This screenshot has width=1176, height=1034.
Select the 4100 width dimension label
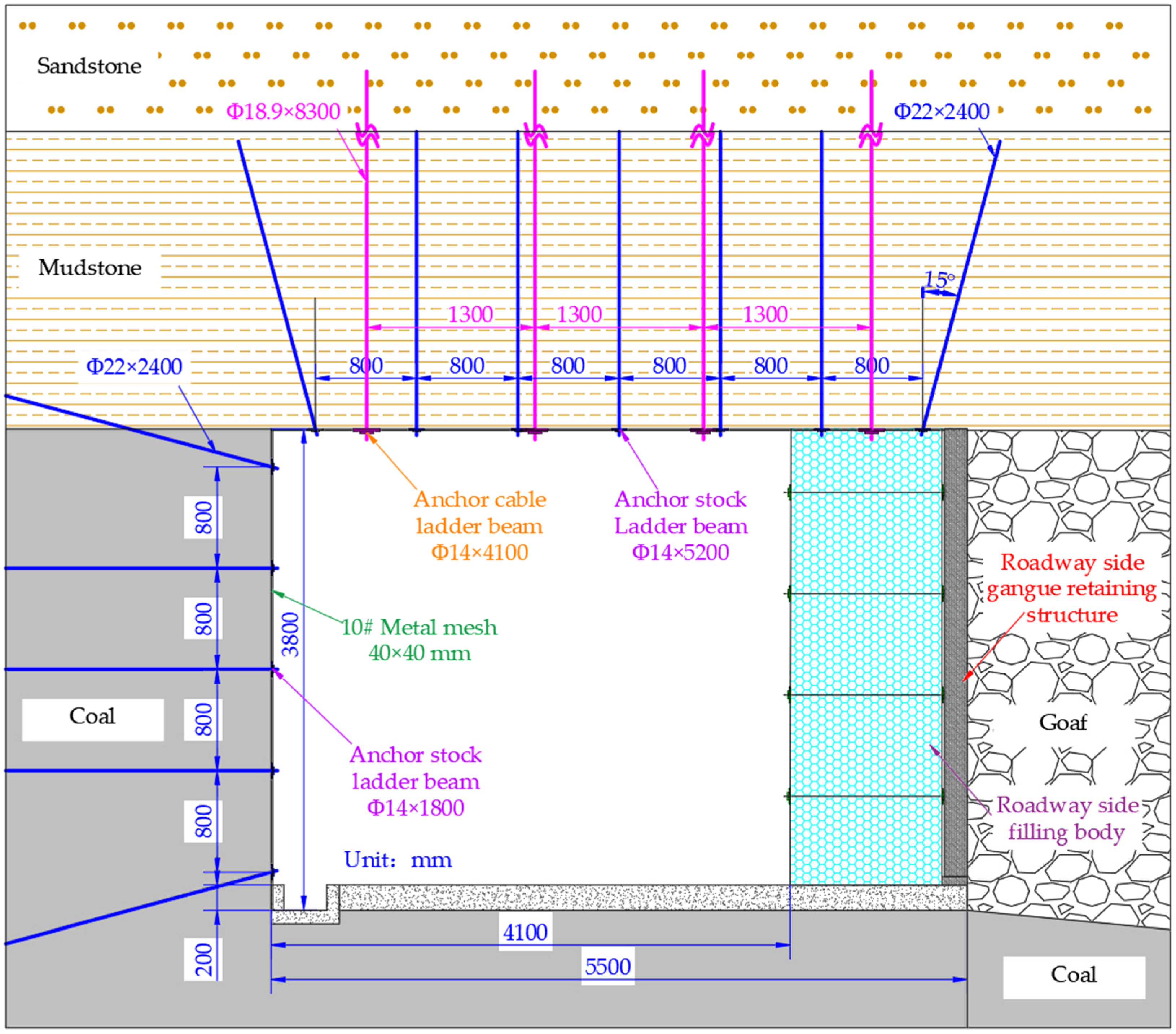525,933
